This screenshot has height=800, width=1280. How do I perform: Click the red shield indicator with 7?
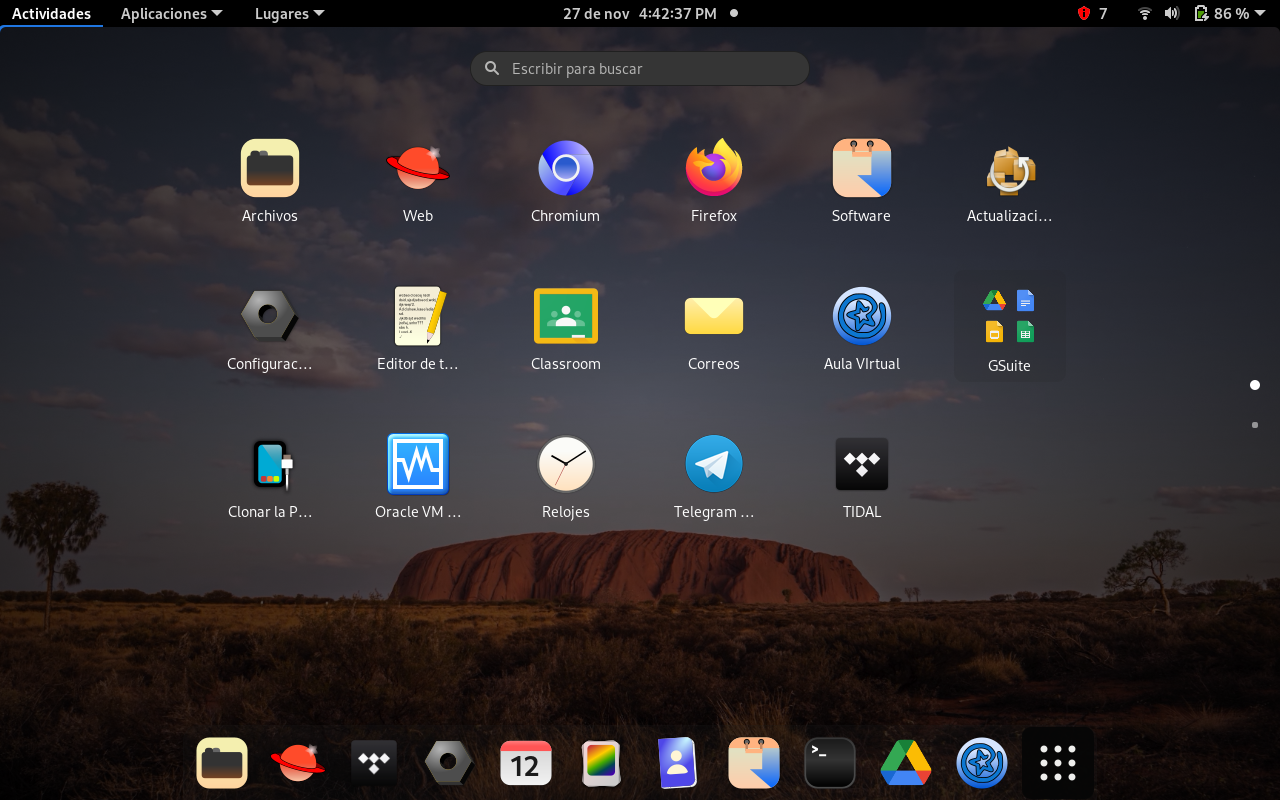coord(1092,14)
